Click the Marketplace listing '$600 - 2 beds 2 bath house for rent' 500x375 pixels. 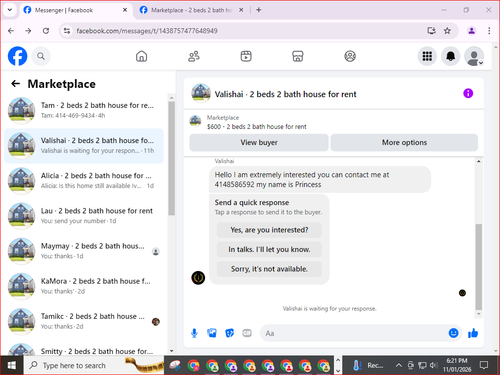(x=256, y=127)
